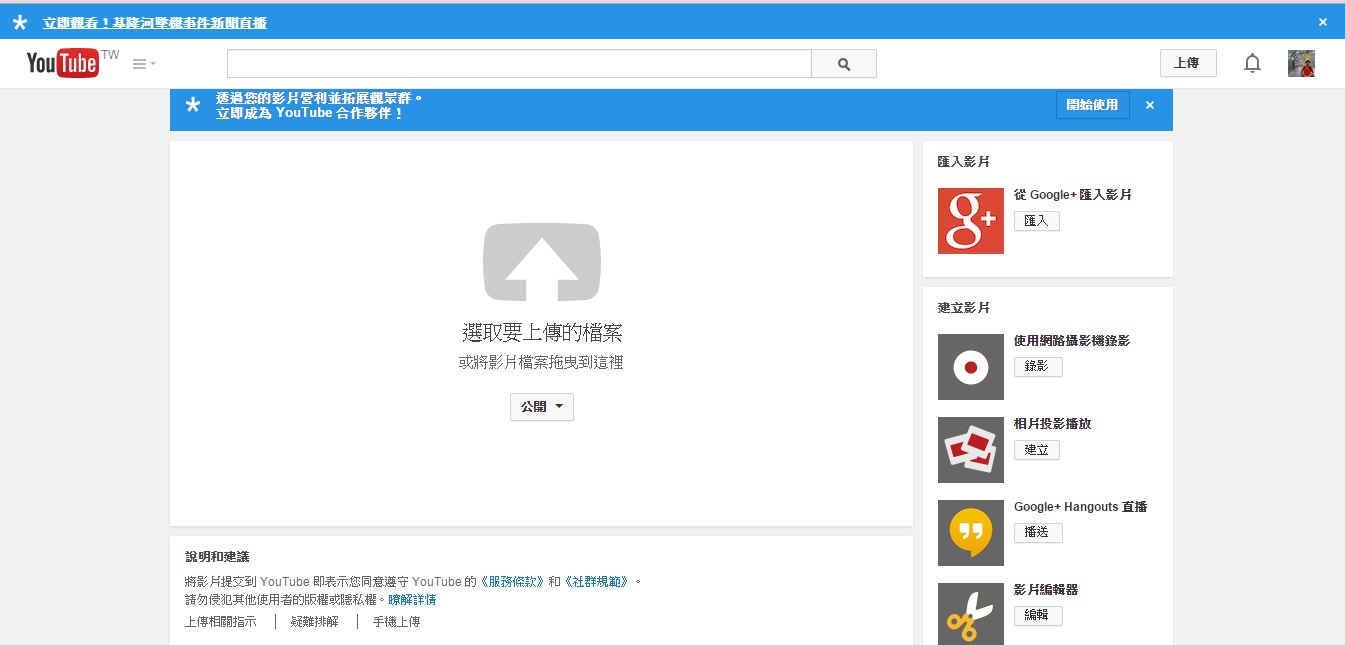Viewport: 1345px width, 645px height.
Task: Click the 建立 button
Action: pos(1036,450)
